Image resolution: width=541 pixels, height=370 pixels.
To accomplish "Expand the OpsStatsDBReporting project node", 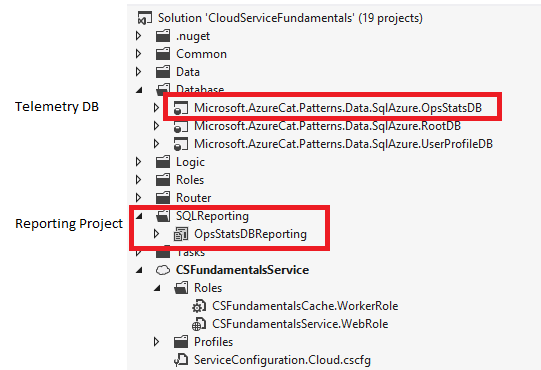I will (x=157, y=234).
